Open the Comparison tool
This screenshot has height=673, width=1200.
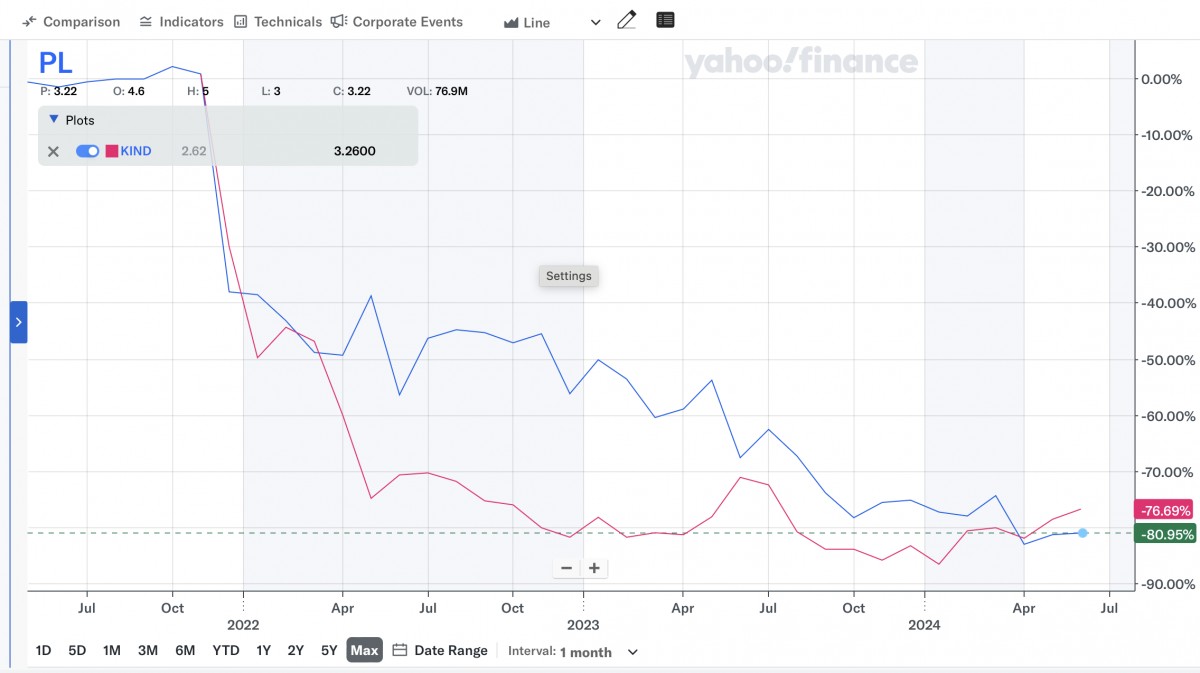[x=70, y=21]
